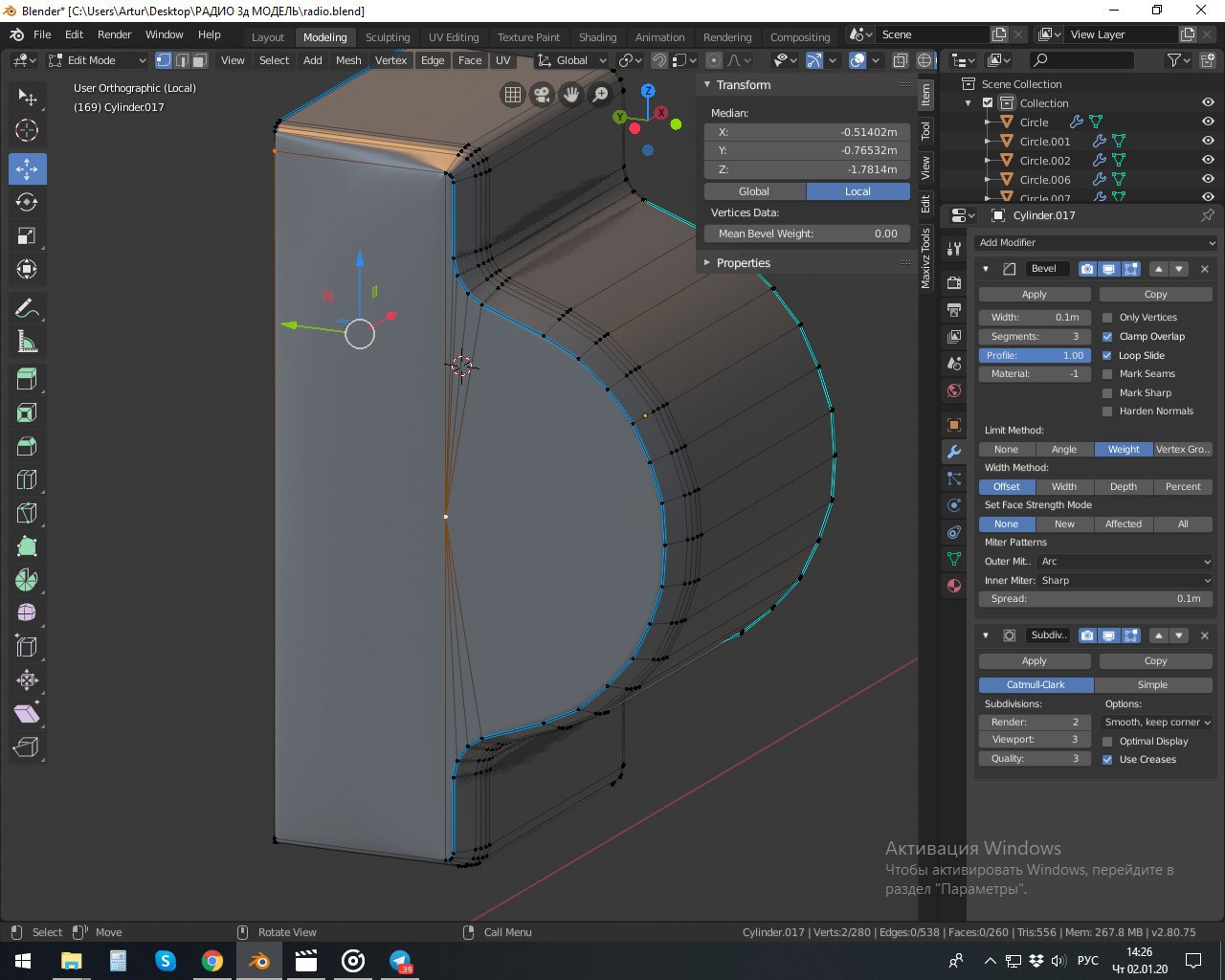This screenshot has height=980, width=1225.
Task: Open the Modifiers properties tab
Action: [954, 452]
